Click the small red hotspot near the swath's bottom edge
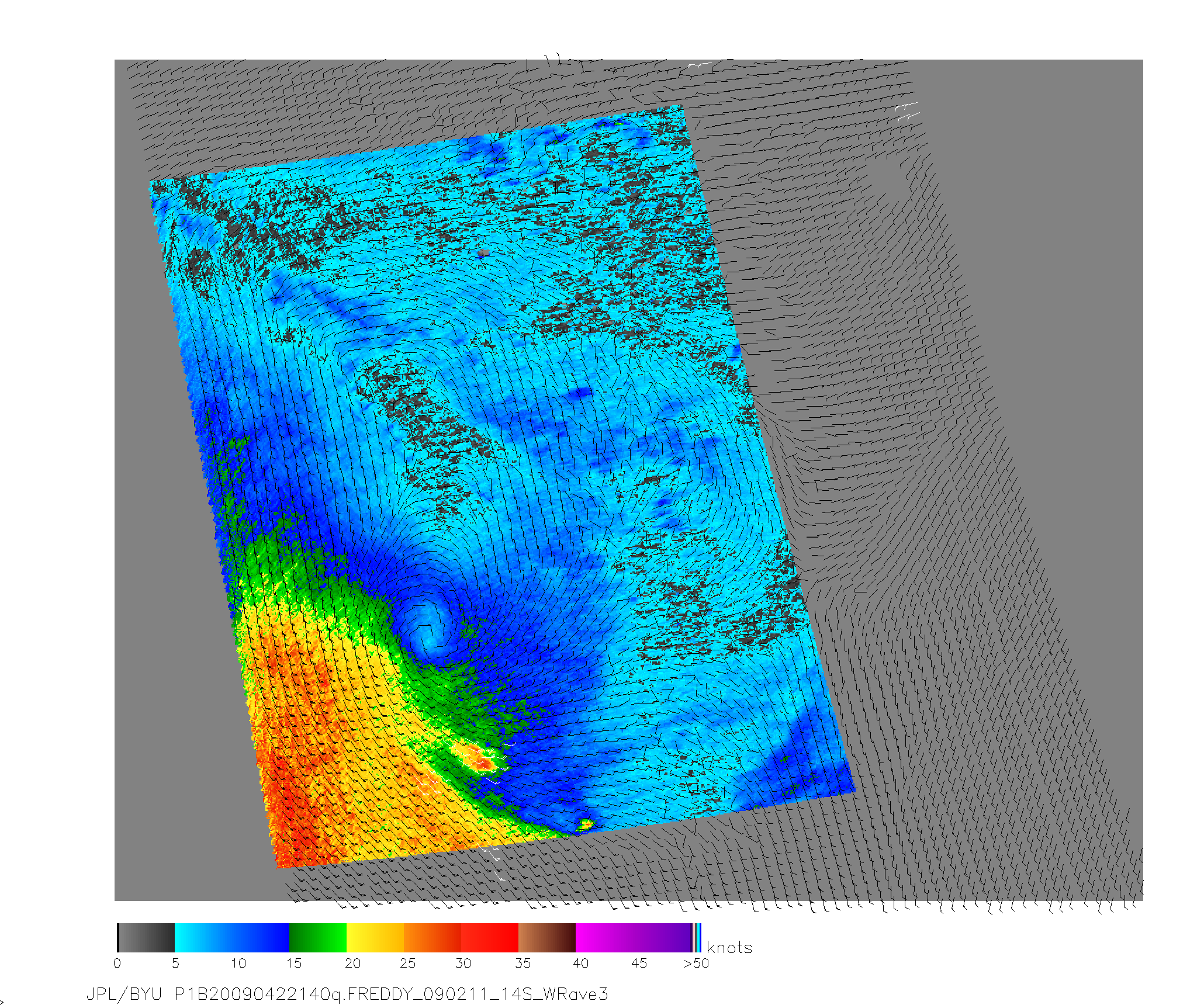Image resolution: width=1204 pixels, height=1005 pixels. click(x=585, y=824)
